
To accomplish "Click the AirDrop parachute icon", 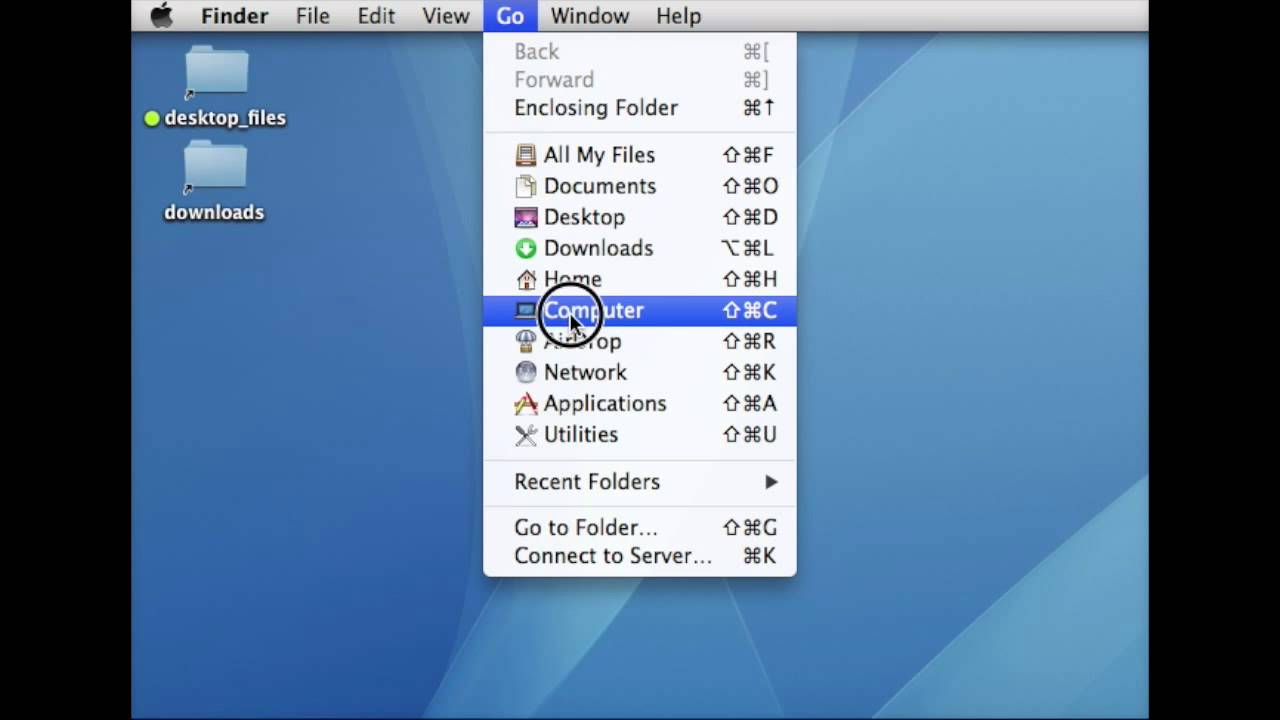I will [x=526, y=341].
